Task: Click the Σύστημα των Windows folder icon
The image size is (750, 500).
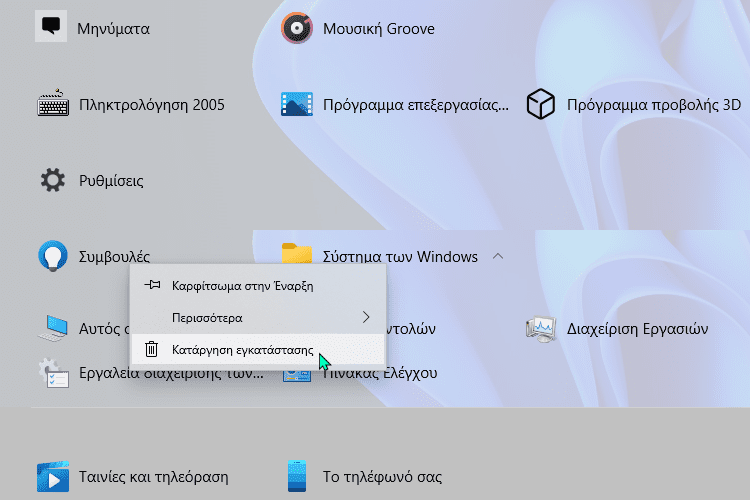Action: (x=297, y=253)
